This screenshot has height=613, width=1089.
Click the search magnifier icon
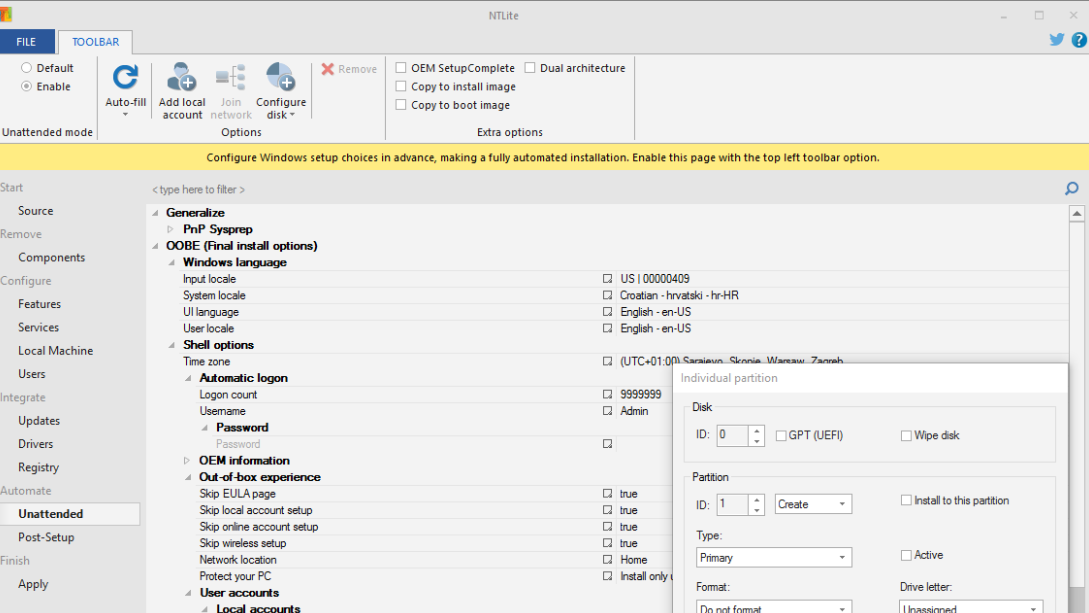click(x=1072, y=189)
